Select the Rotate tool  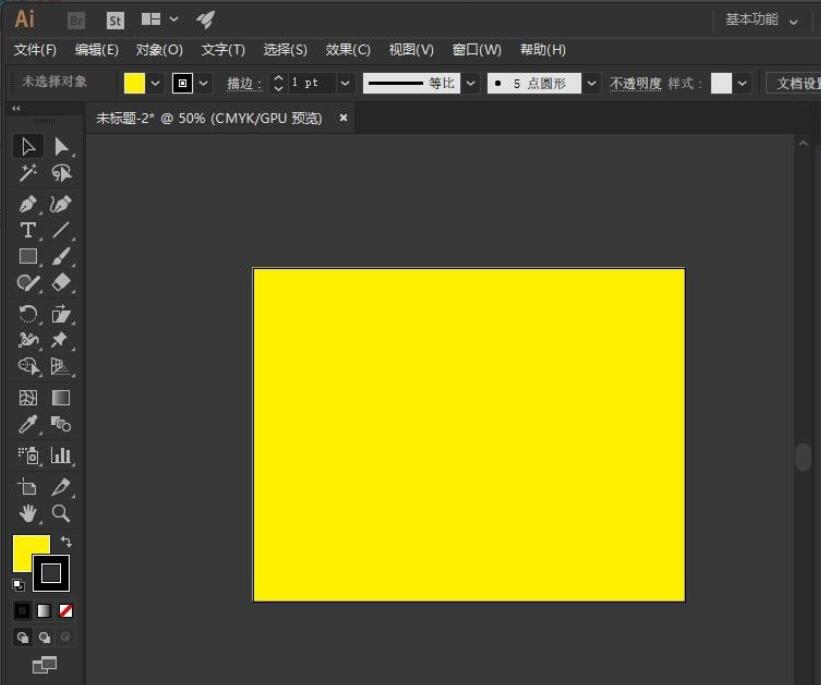28,314
